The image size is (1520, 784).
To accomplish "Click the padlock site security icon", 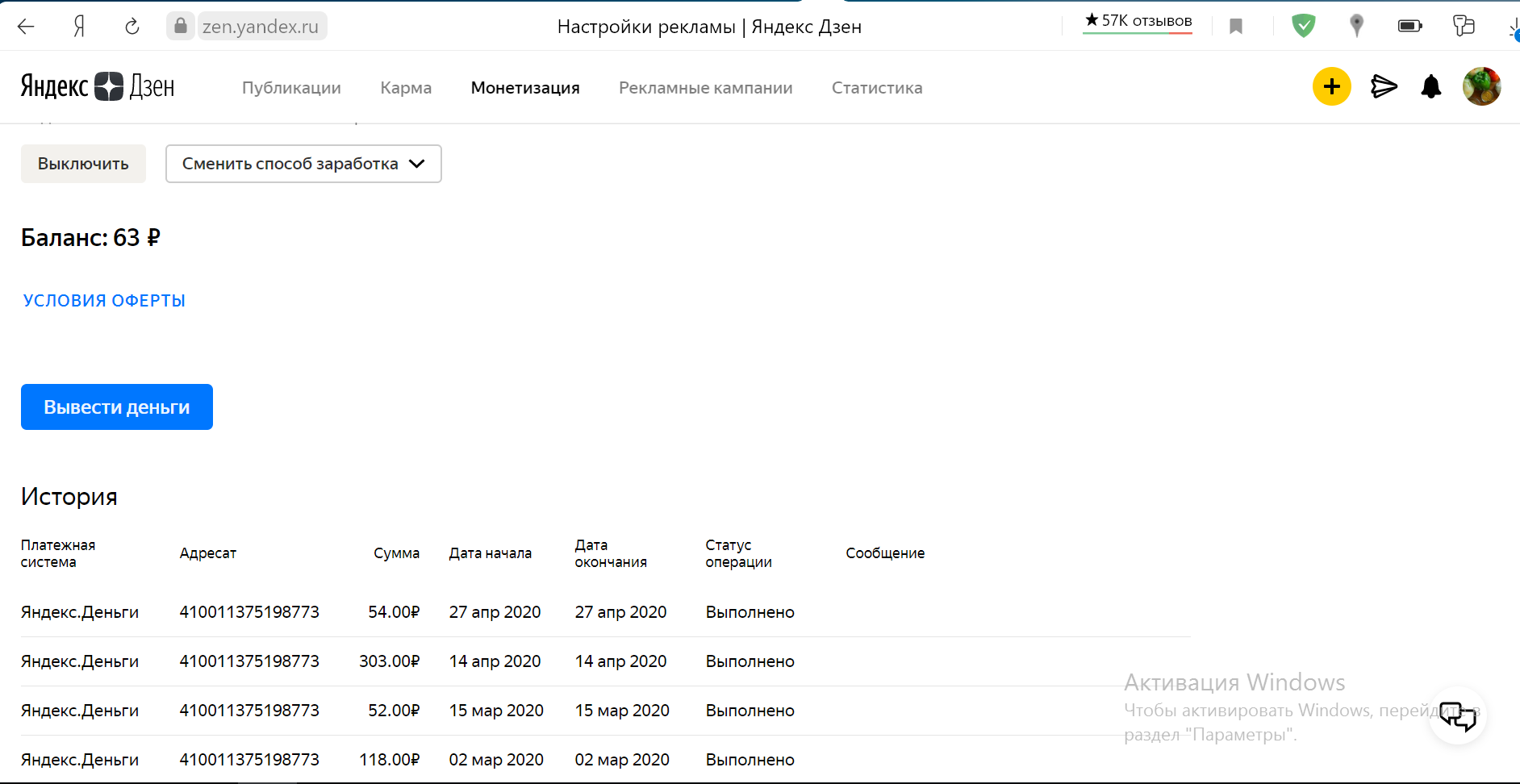I will pos(181,27).
